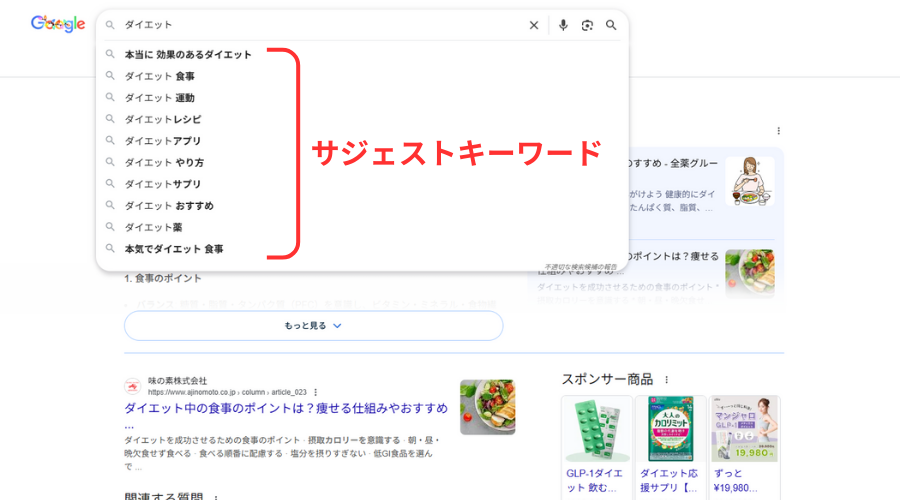Open the options dots beside スポンサー商品
The height and width of the screenshot is (500, 900).
[x=666, y=379]
